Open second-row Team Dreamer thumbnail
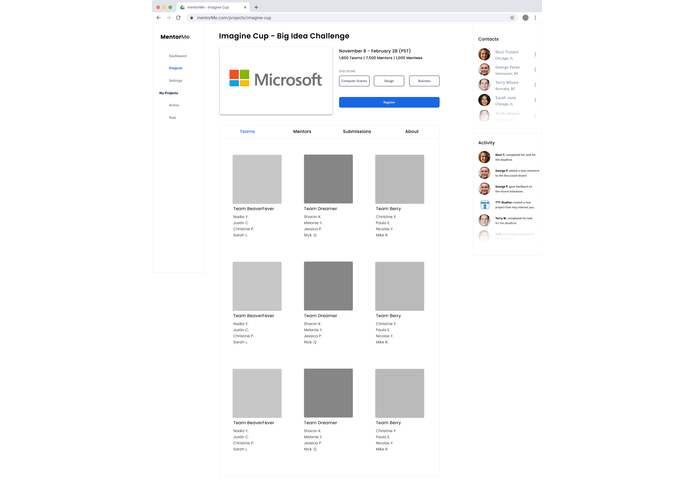 tap(328, 286)
